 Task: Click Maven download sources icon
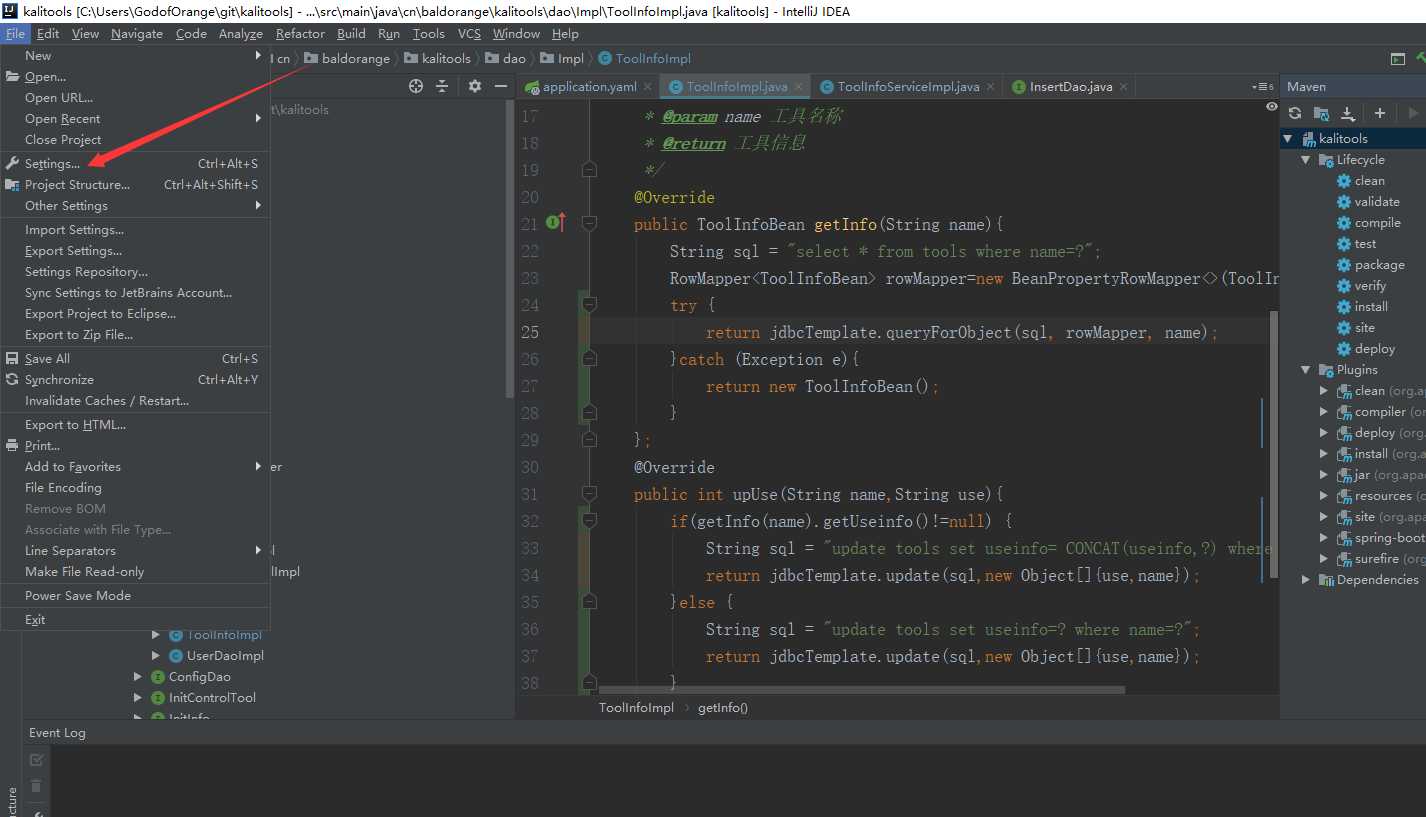click(x=1347, y=113)
